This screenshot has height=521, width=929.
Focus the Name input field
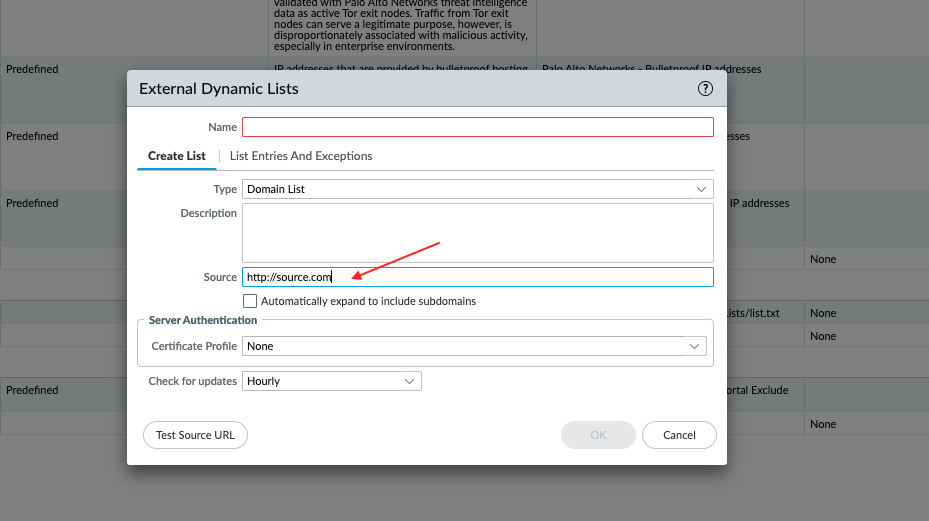coord(477,127)
